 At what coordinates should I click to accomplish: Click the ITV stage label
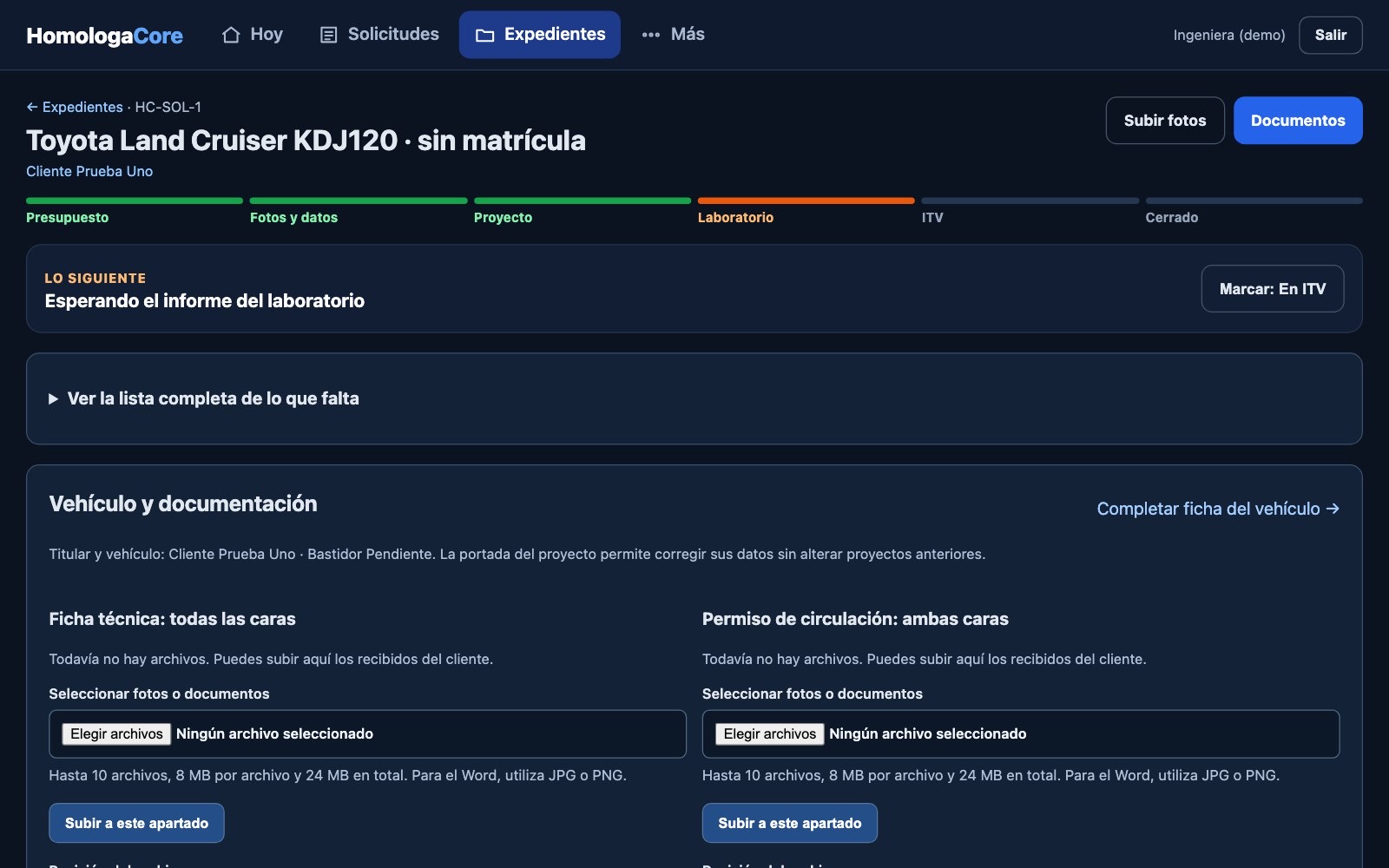pos(932,218)
